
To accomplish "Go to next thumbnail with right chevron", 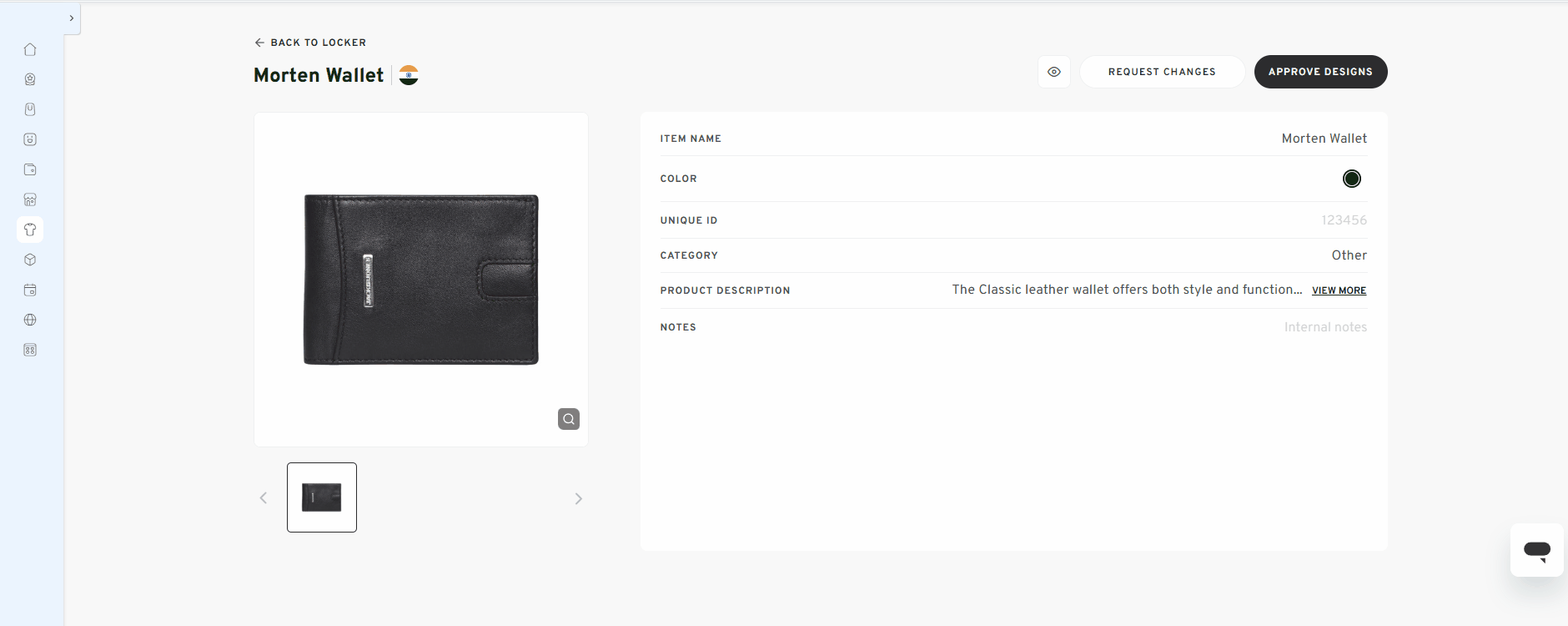I will (579, 498).
